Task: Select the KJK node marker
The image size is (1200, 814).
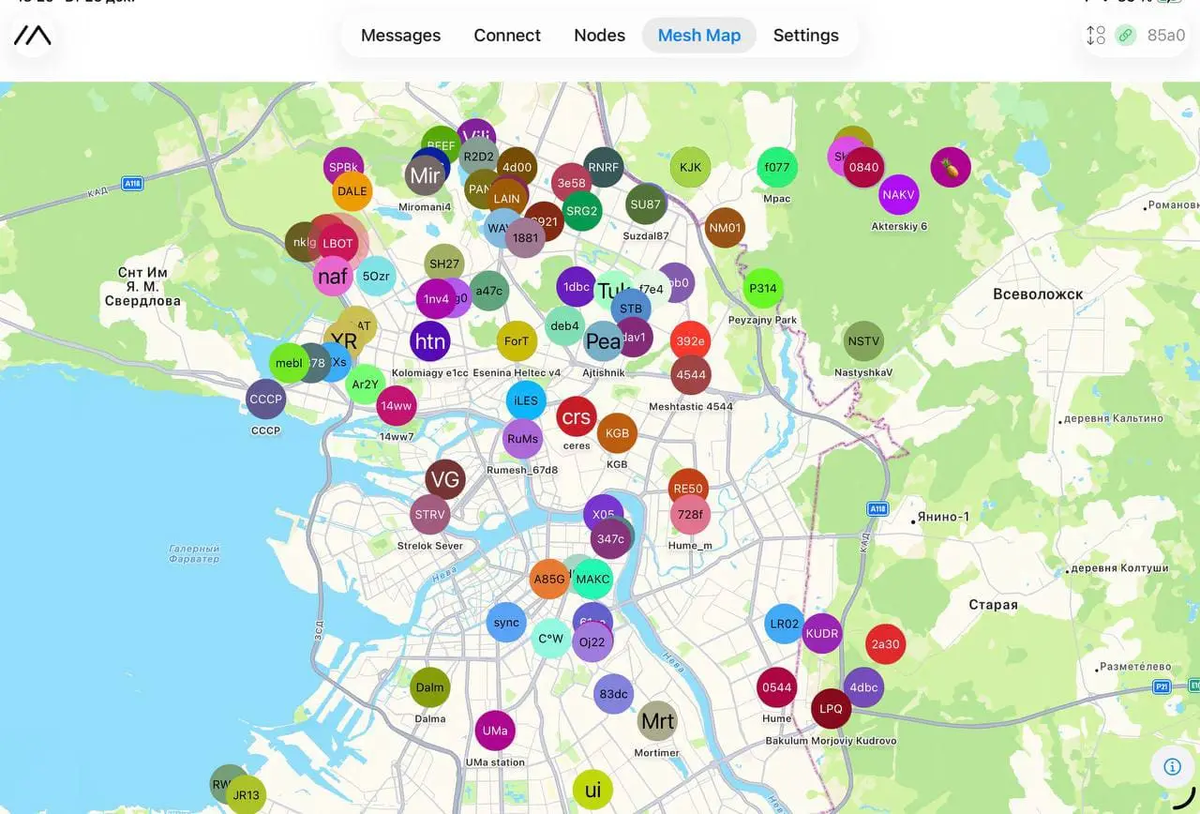Action: click(x=690, y=167)
